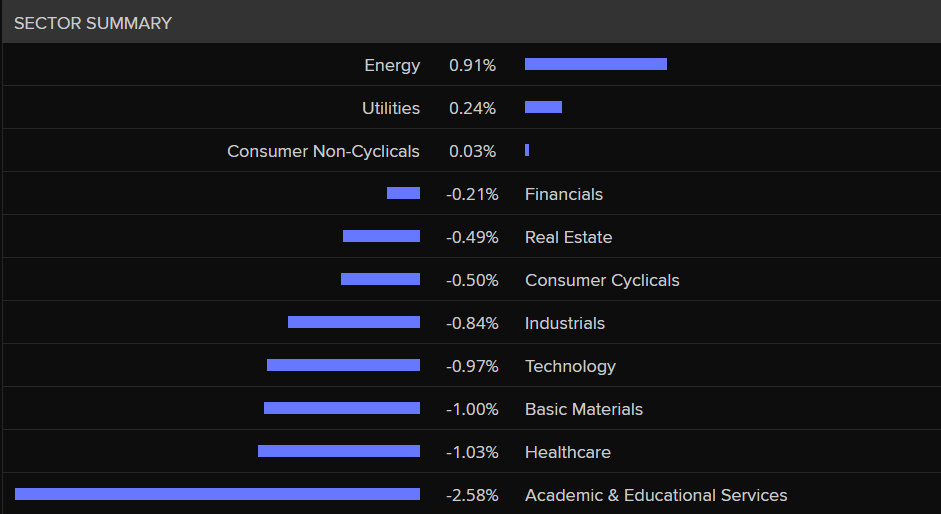
Task: Click the Utilities performance bar
Action: point(543,107)
